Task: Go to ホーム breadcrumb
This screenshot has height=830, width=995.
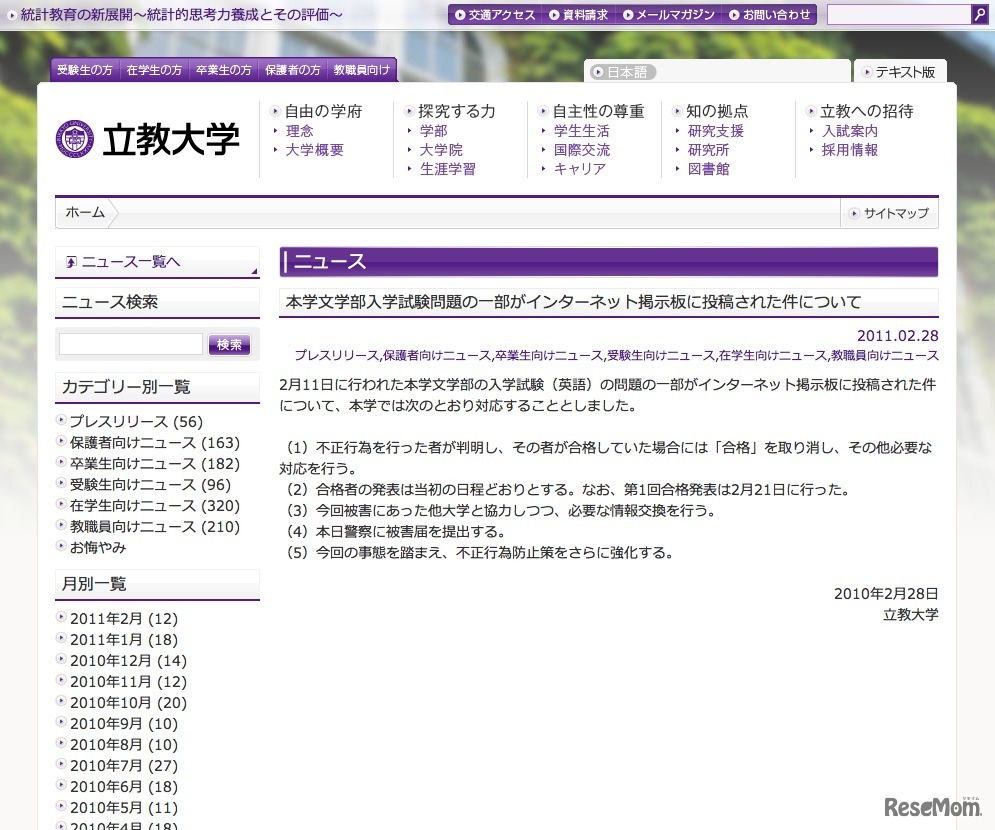Action: point(85,212)
